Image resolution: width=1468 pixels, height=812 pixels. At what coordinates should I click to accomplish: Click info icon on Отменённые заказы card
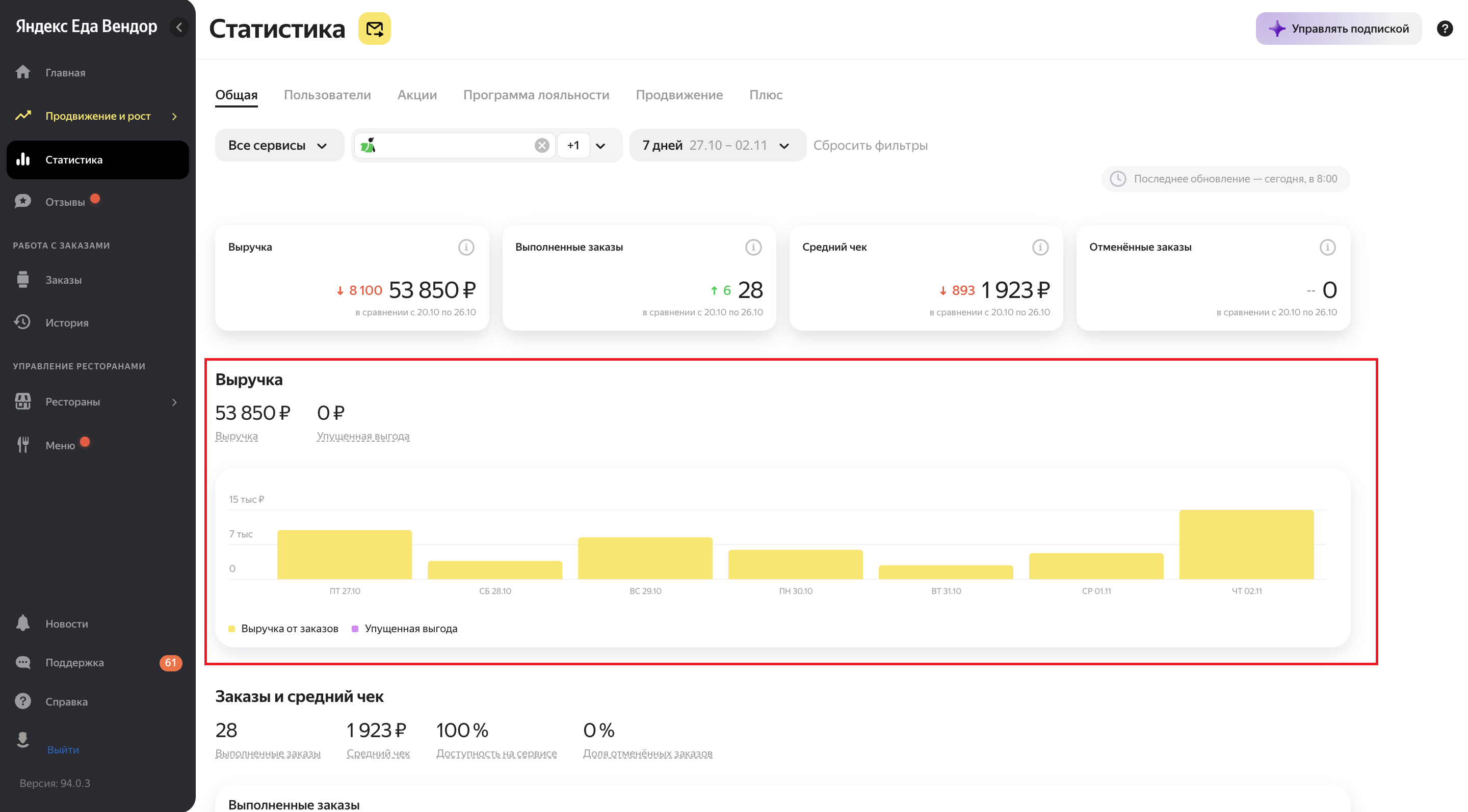(1327, 247)
